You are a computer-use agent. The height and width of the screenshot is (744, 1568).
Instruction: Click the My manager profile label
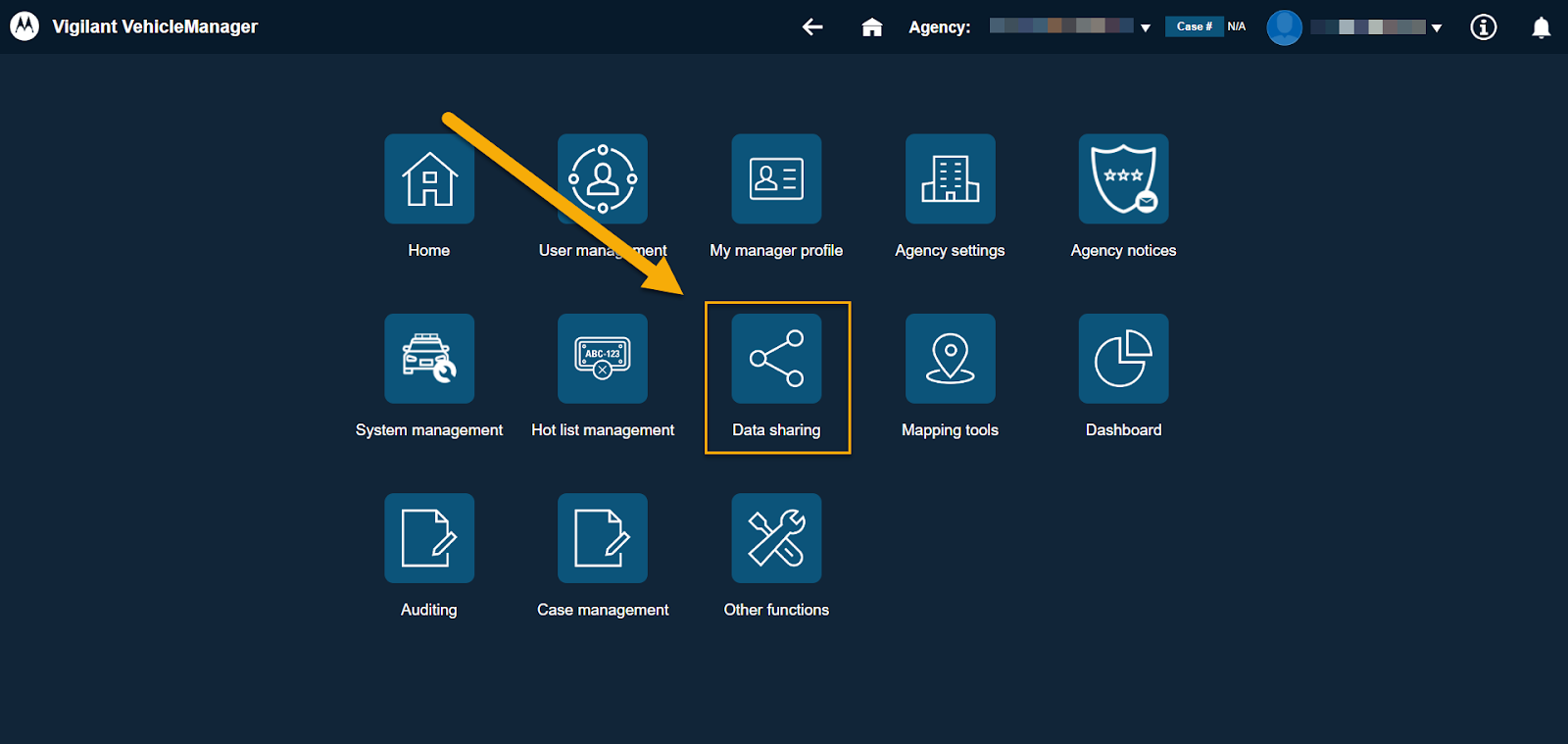tap(776, 251)
